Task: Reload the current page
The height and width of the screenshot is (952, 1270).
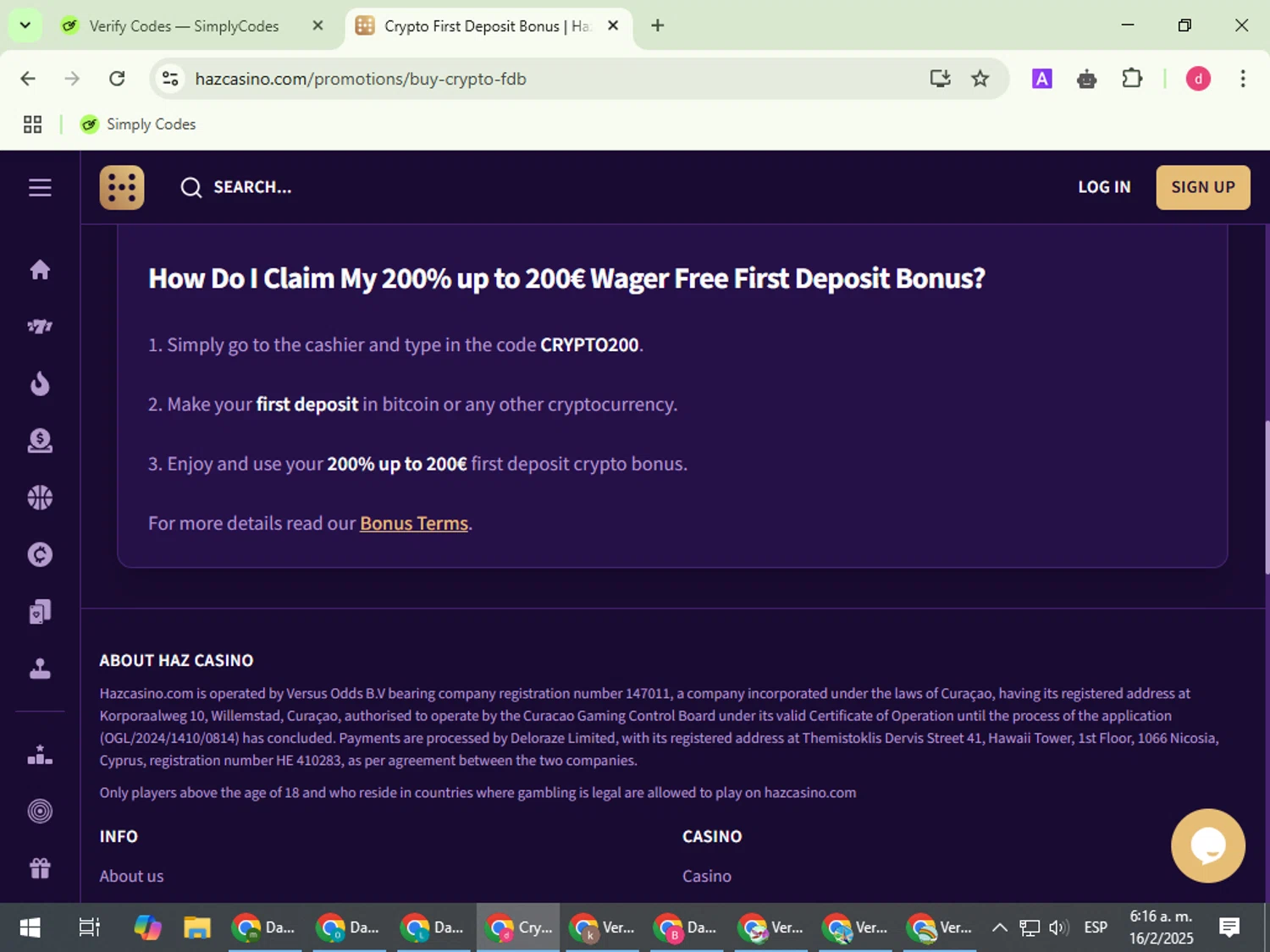Action: pyautogui.click(x=117, y=79)
